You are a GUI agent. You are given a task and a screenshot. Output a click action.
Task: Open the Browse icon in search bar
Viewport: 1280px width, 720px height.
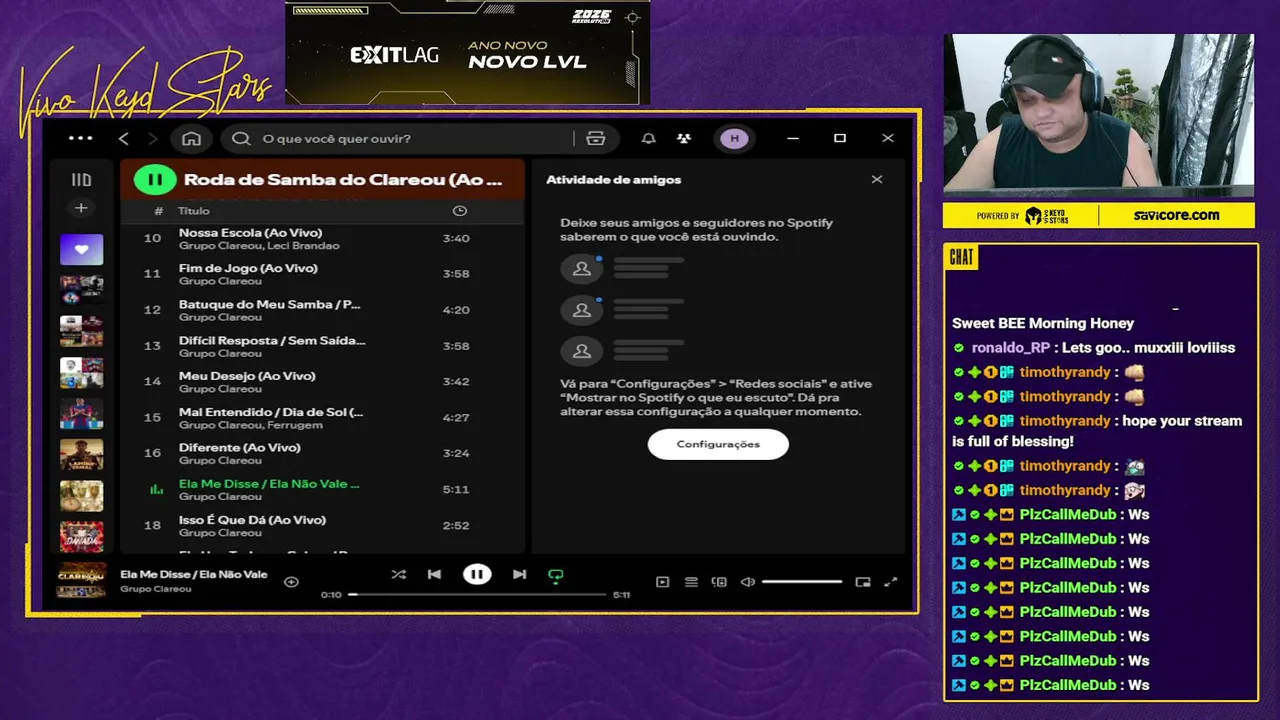pos(596,138)
